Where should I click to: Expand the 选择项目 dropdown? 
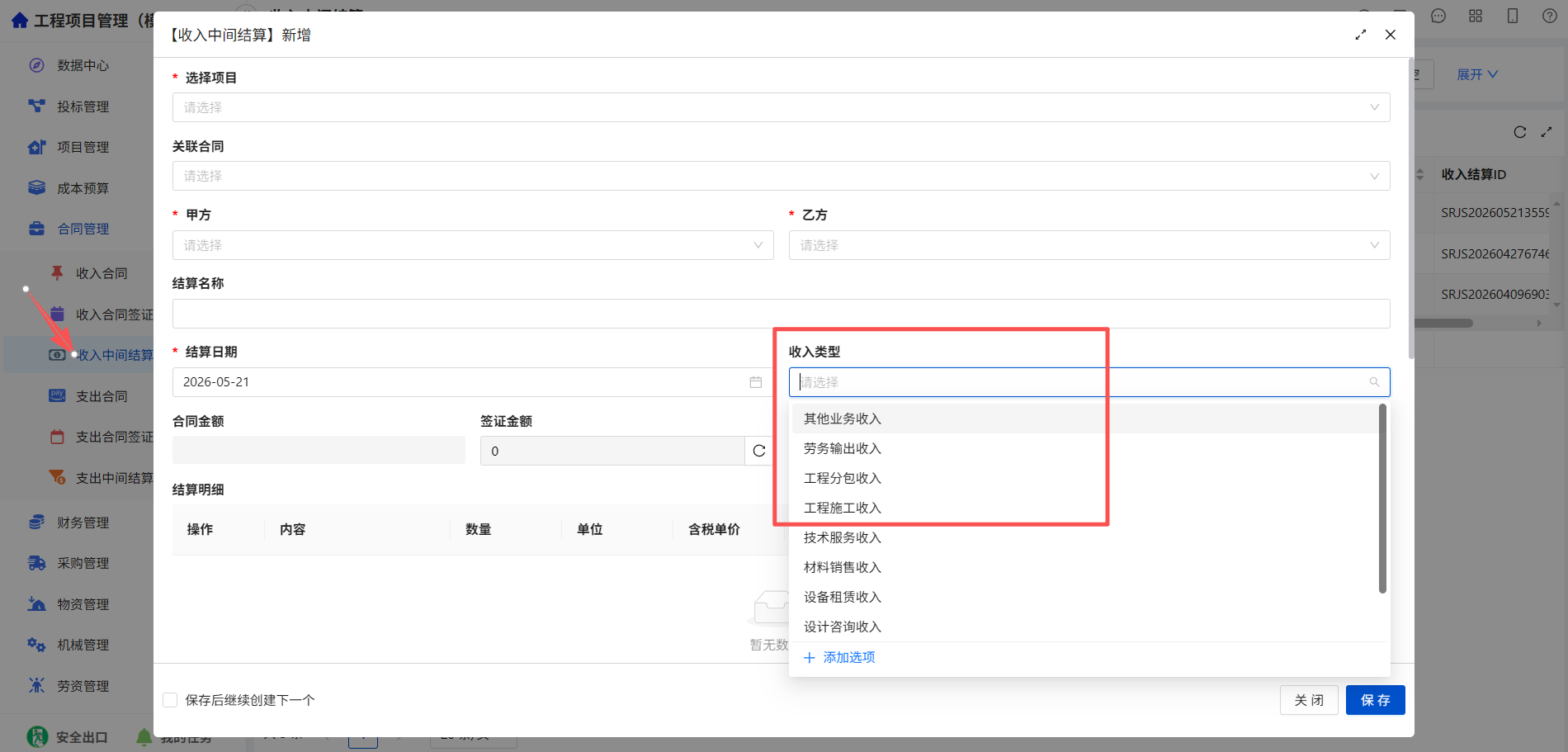click(x=781, y=107)
